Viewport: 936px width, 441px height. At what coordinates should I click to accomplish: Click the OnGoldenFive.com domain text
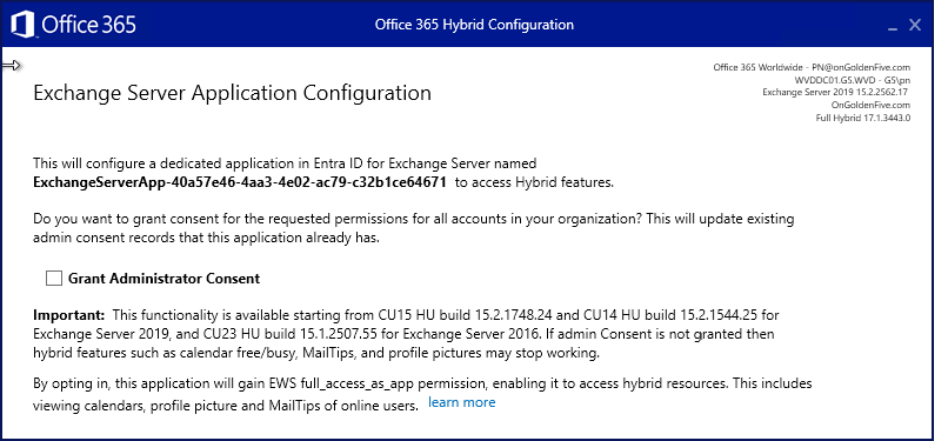coord(871,105)
